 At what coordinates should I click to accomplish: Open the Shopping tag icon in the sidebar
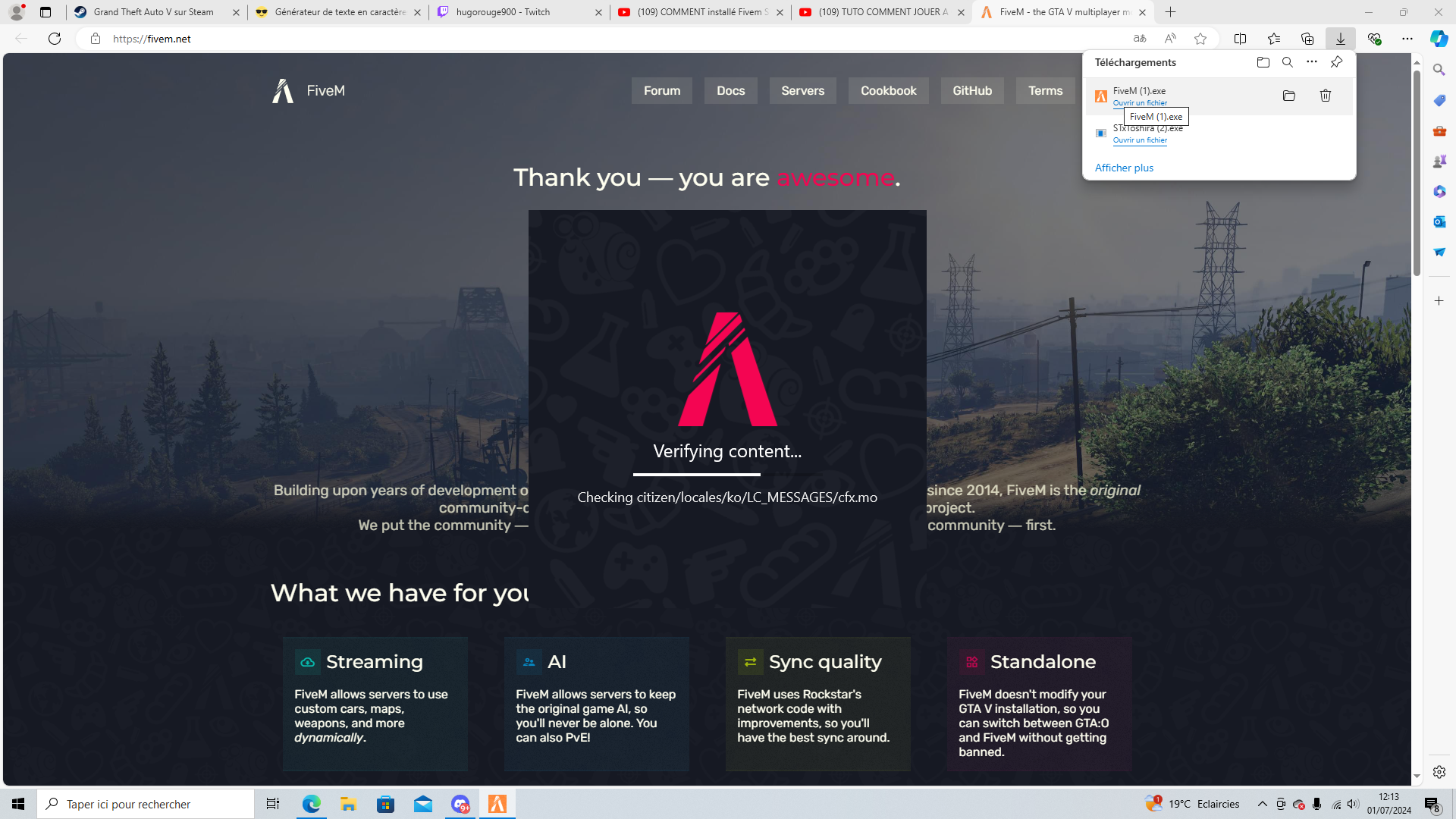[1439, 100]
